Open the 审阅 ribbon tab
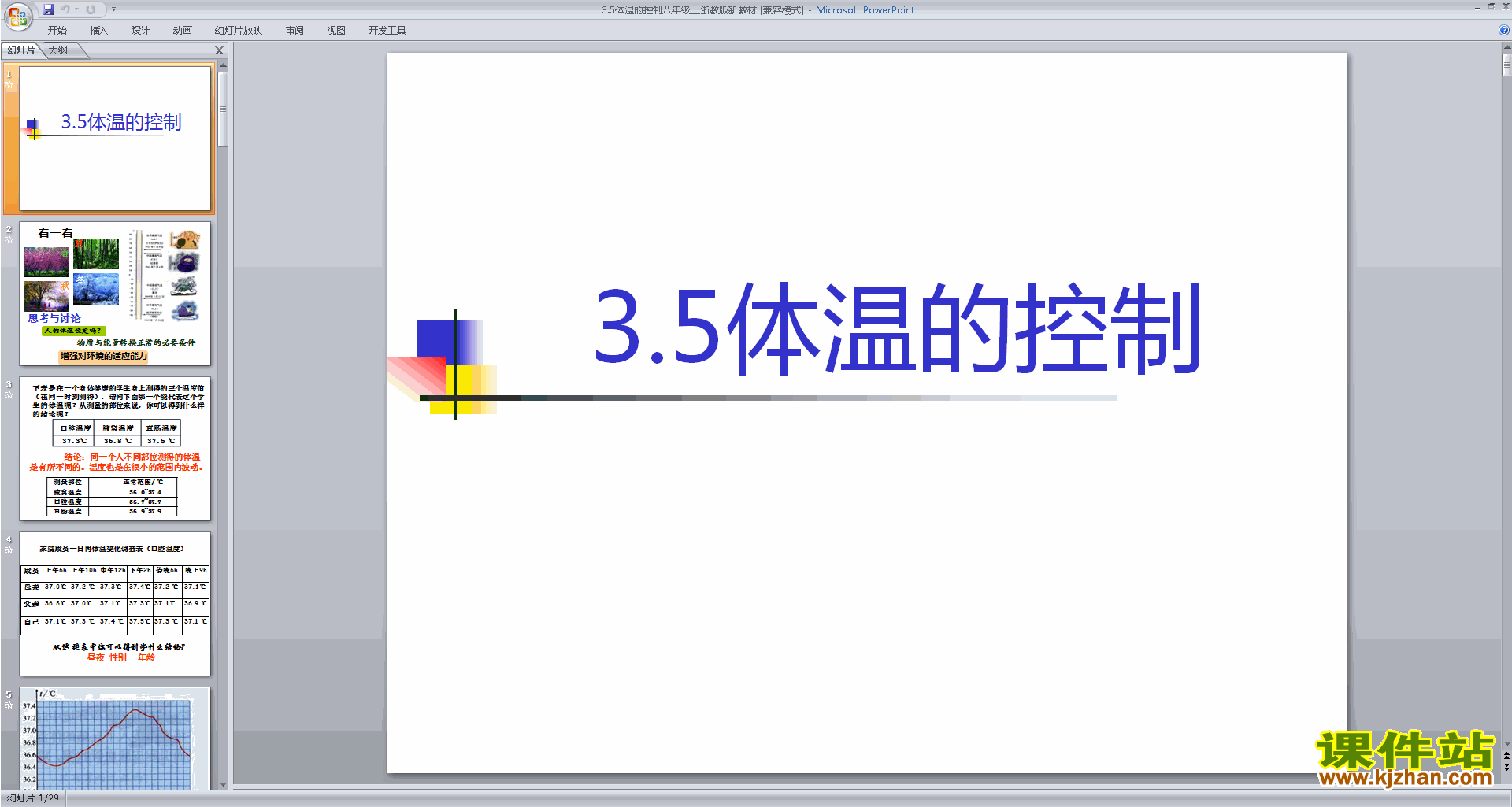1512x807 pixels. coord(295,31)
